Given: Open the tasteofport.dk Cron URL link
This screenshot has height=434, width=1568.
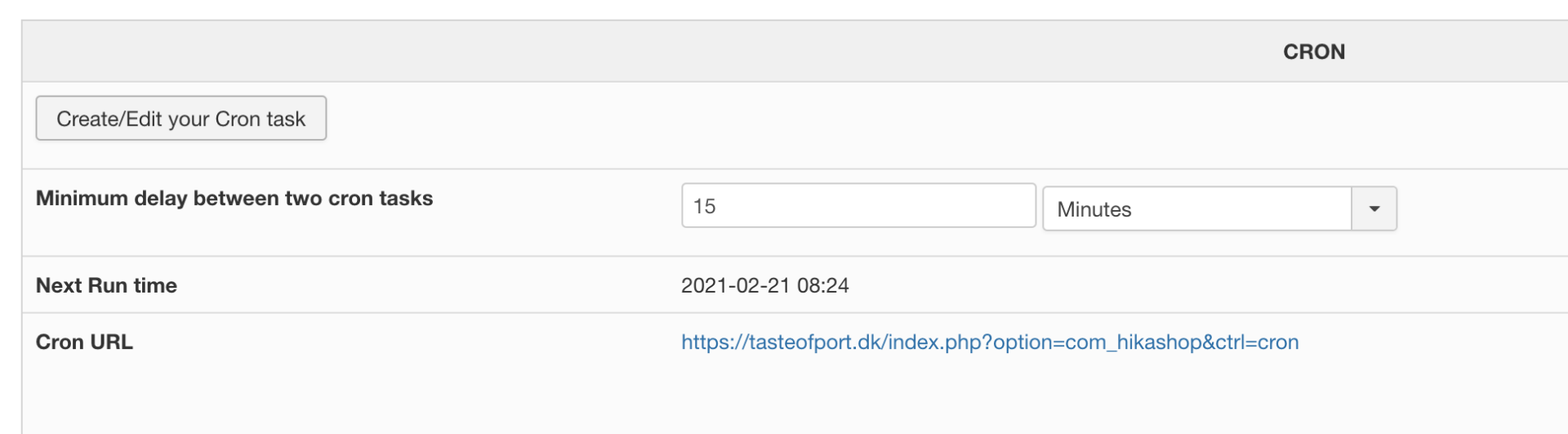Looking at the screenshot, I should pyautogui.click(x=989, y=342).
